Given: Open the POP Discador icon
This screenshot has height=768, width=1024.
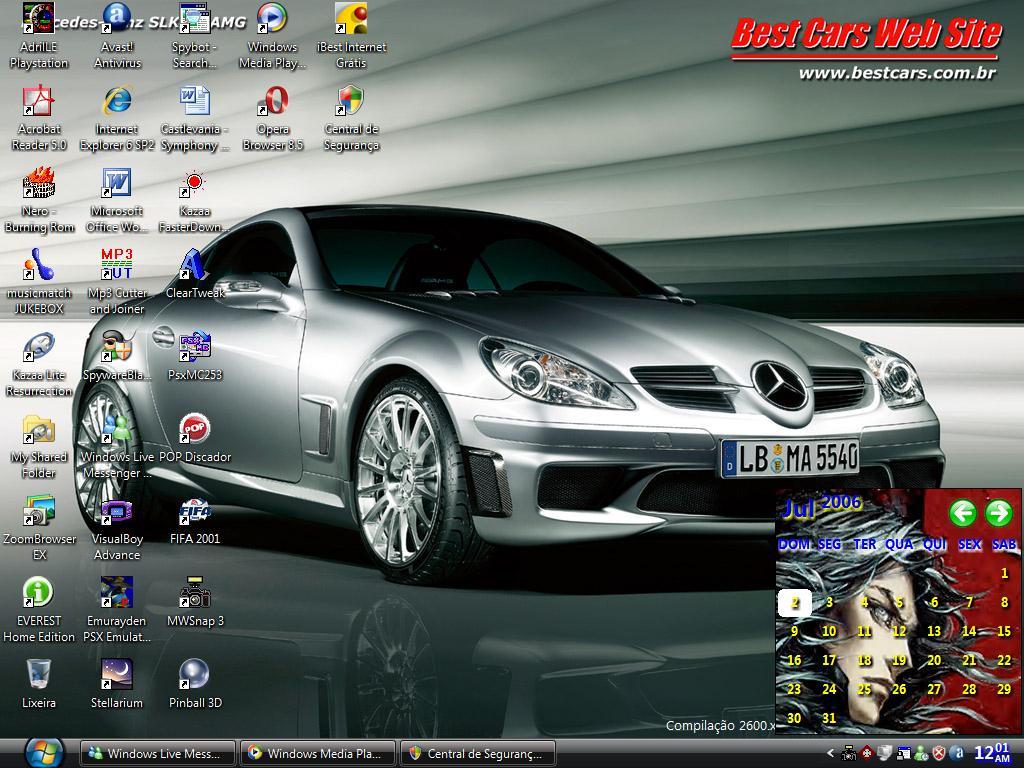Looking at the screenshot, I should (x=195, y=439).
